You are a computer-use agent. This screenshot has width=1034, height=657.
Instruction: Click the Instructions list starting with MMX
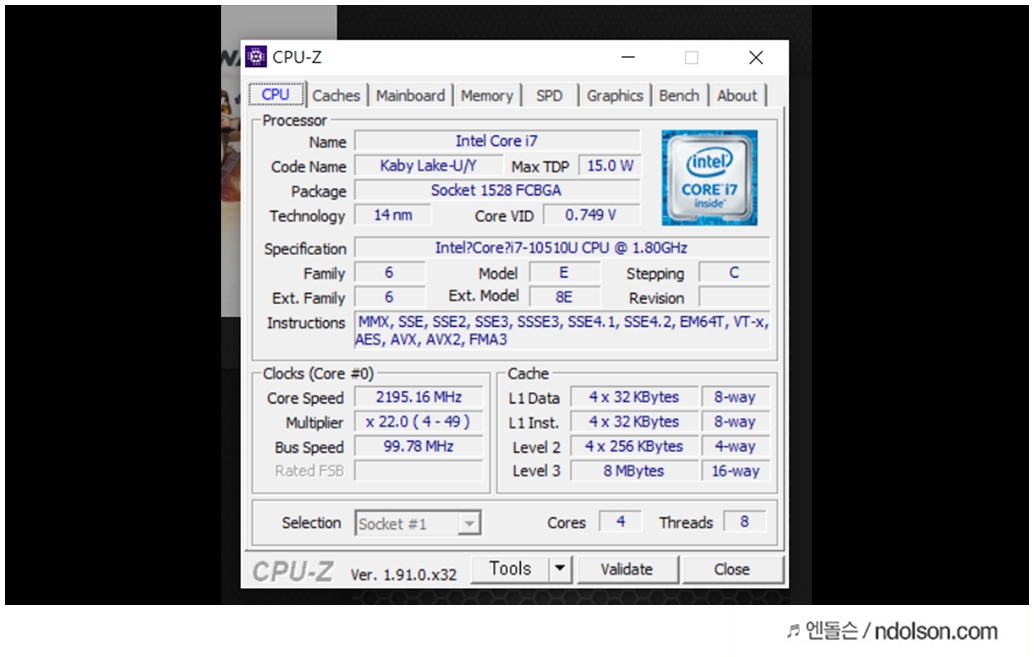(x=562, y=330)
